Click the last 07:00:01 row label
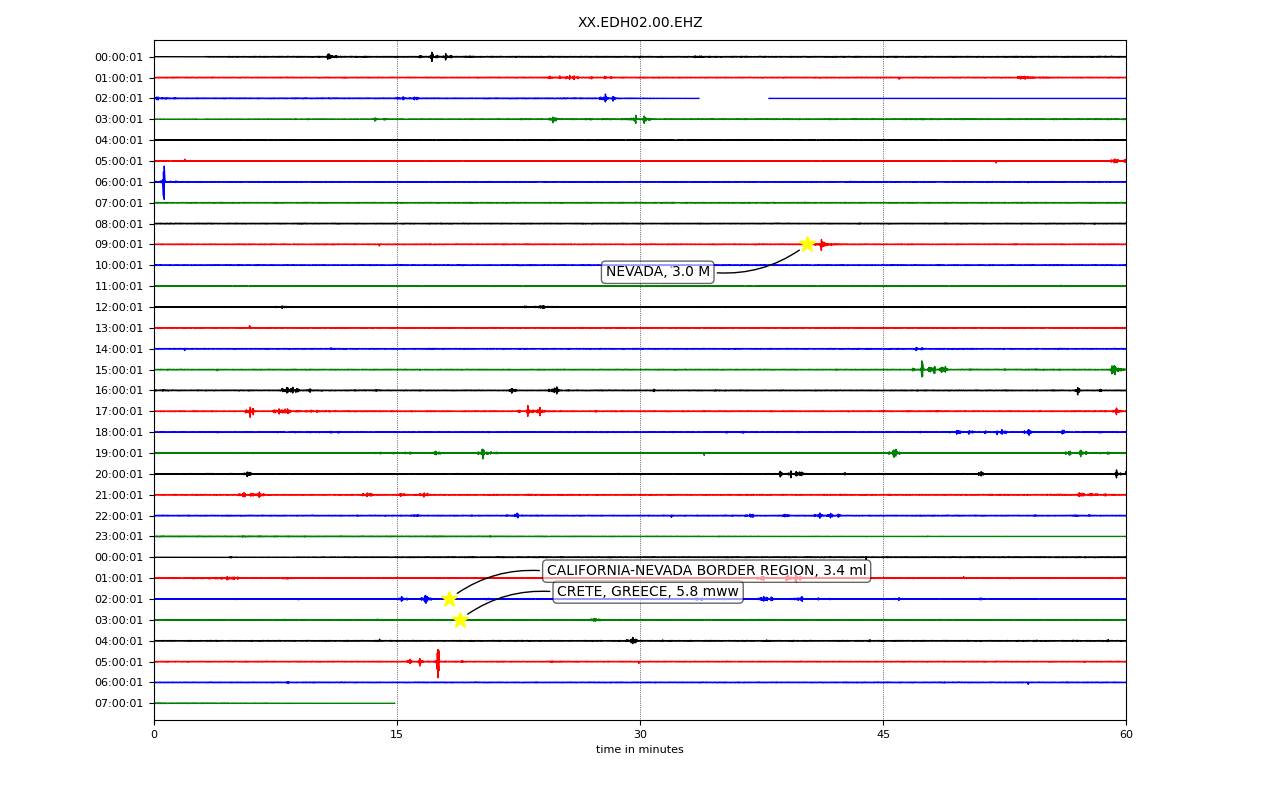 (119, 703)
